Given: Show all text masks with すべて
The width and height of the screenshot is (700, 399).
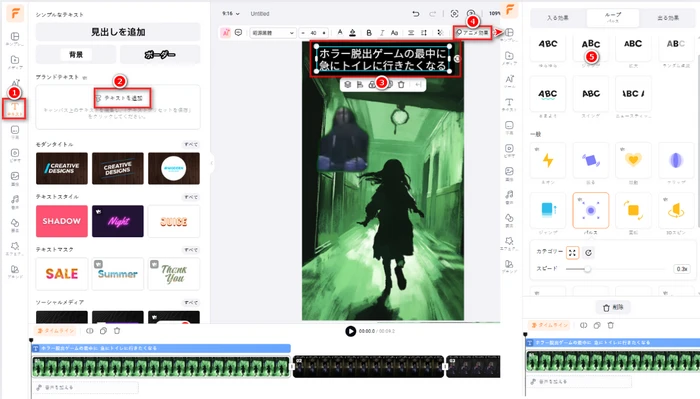Looking at the screenshot, I should (191, 249).
